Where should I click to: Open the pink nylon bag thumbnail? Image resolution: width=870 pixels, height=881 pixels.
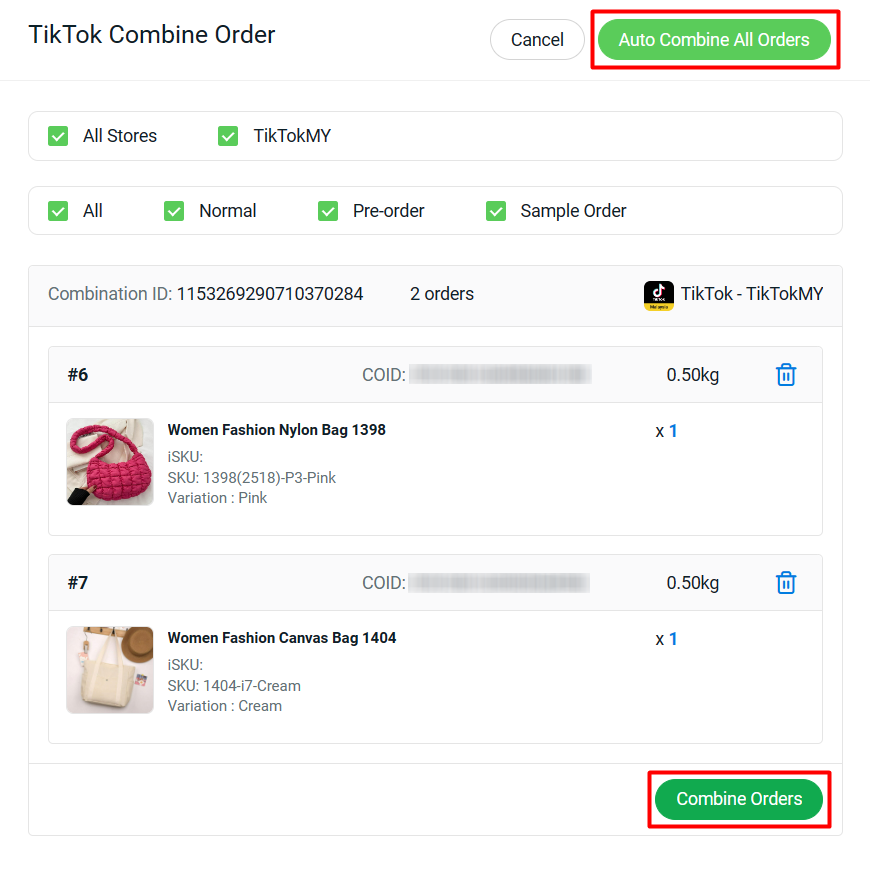pos(110,462)
